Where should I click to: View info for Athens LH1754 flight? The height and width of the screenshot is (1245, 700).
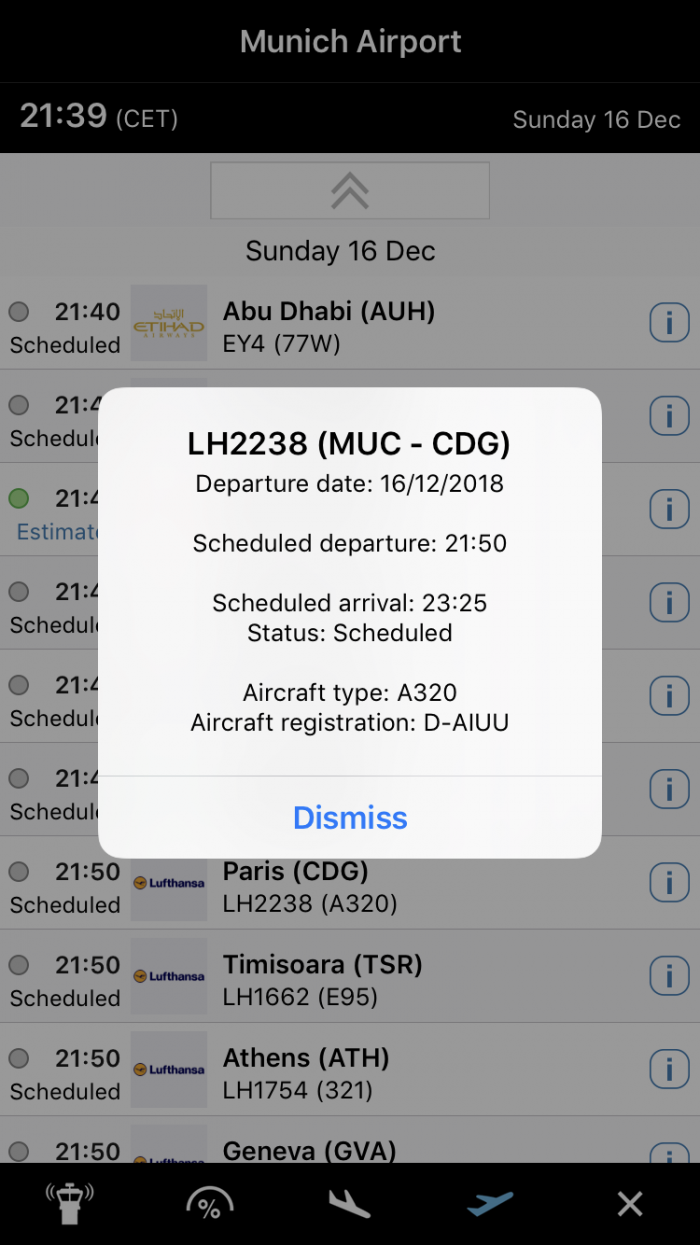point(669,1069)
